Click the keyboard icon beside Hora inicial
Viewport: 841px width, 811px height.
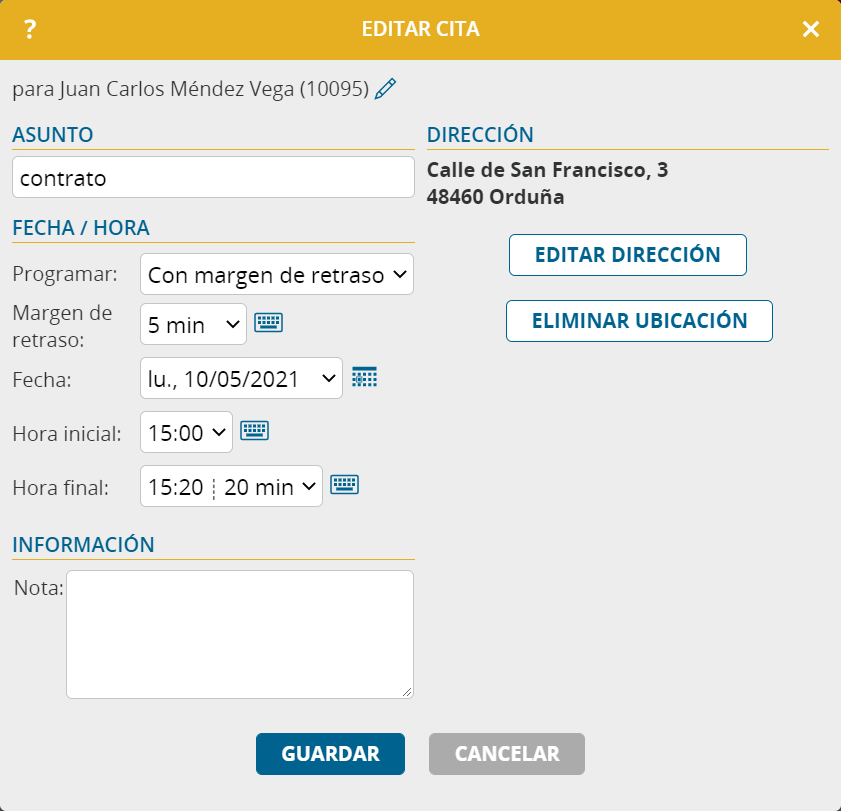pos(255,431)
